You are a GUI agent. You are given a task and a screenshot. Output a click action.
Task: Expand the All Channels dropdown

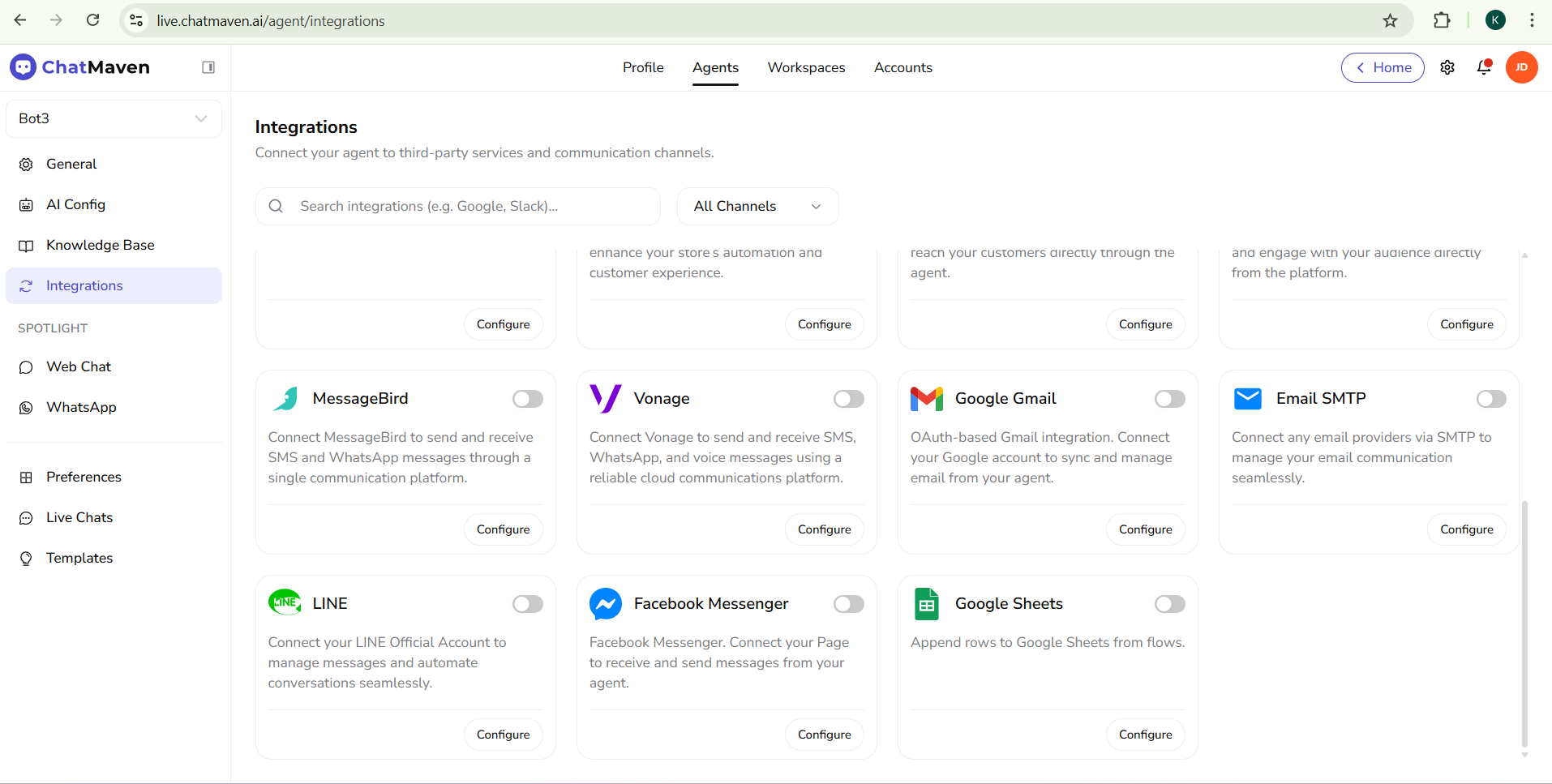pos(757,207)
